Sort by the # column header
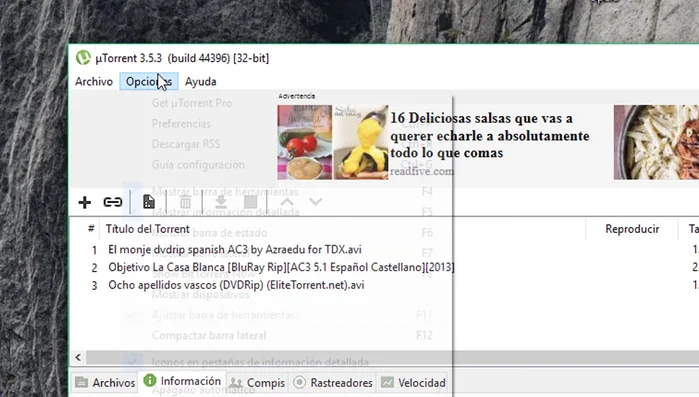 [x=91, y=229]
